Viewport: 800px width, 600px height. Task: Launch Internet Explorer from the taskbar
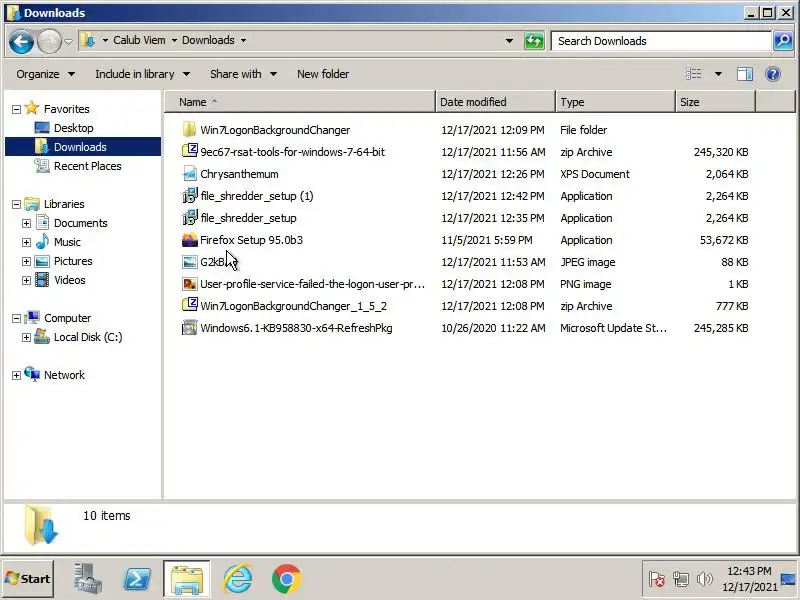(237, 579)
